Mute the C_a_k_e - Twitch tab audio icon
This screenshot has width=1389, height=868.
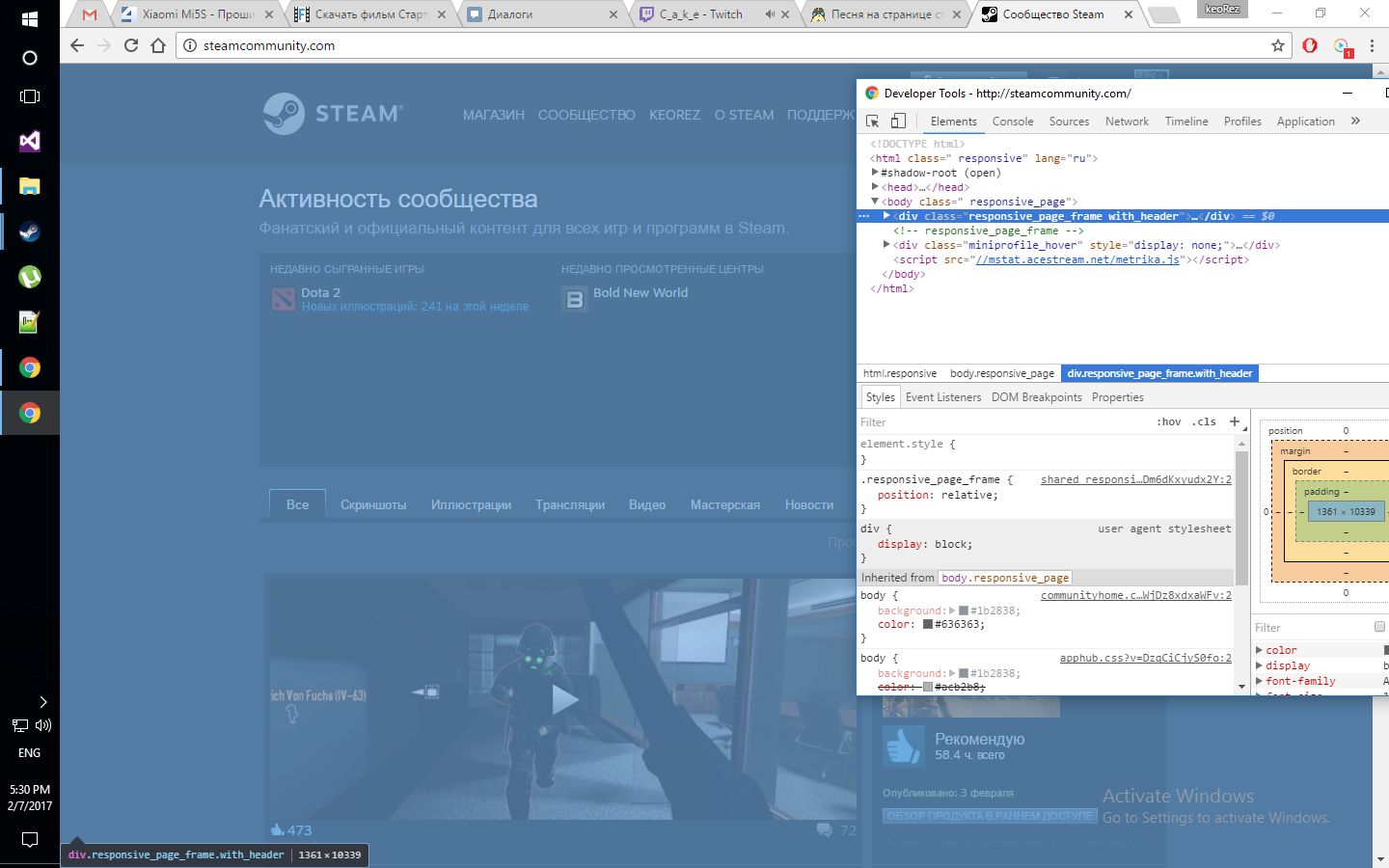[x=770, y=14]
